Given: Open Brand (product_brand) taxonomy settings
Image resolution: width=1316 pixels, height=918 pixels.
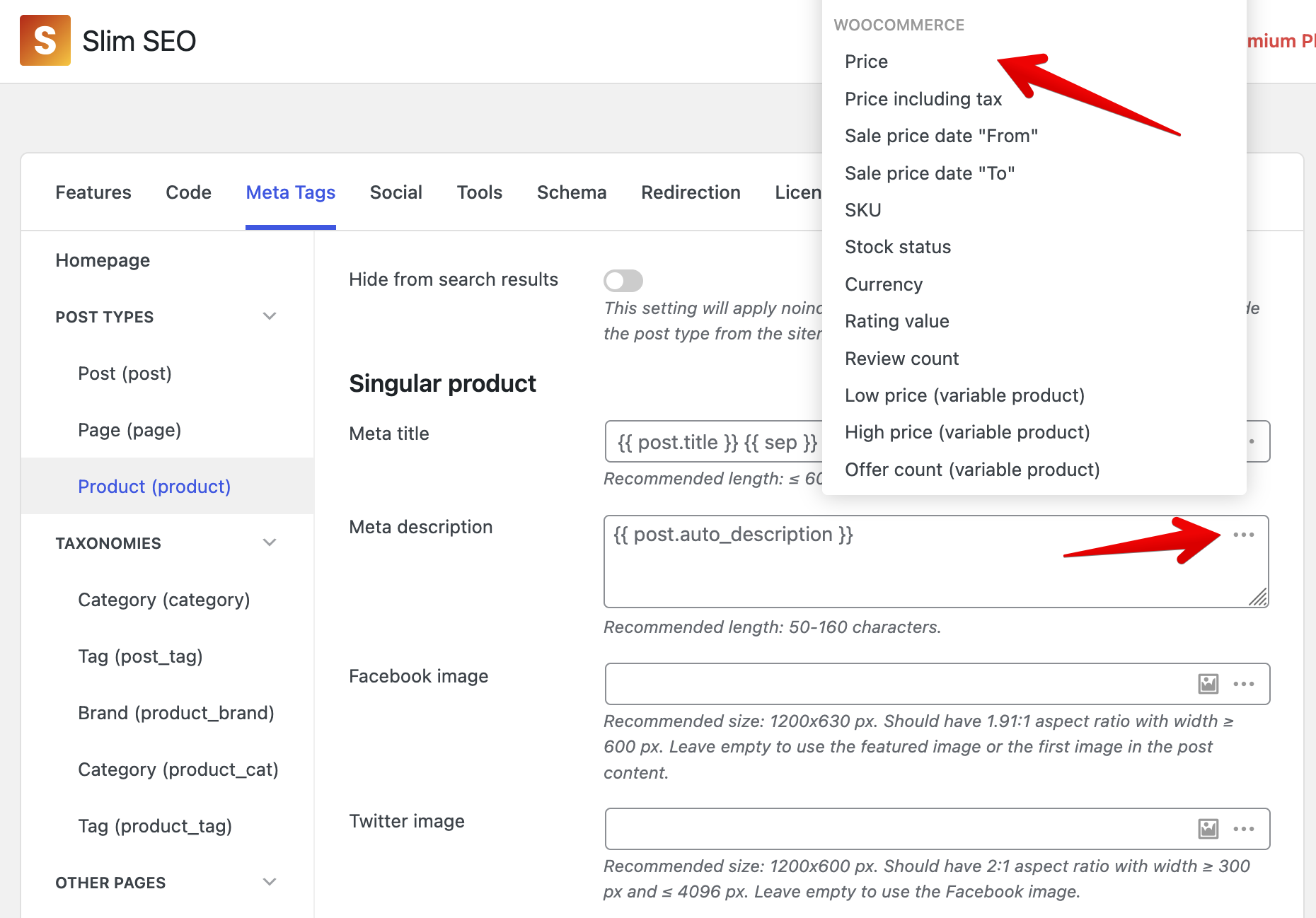Looking at the screenshot, I should tap(175, 713).
